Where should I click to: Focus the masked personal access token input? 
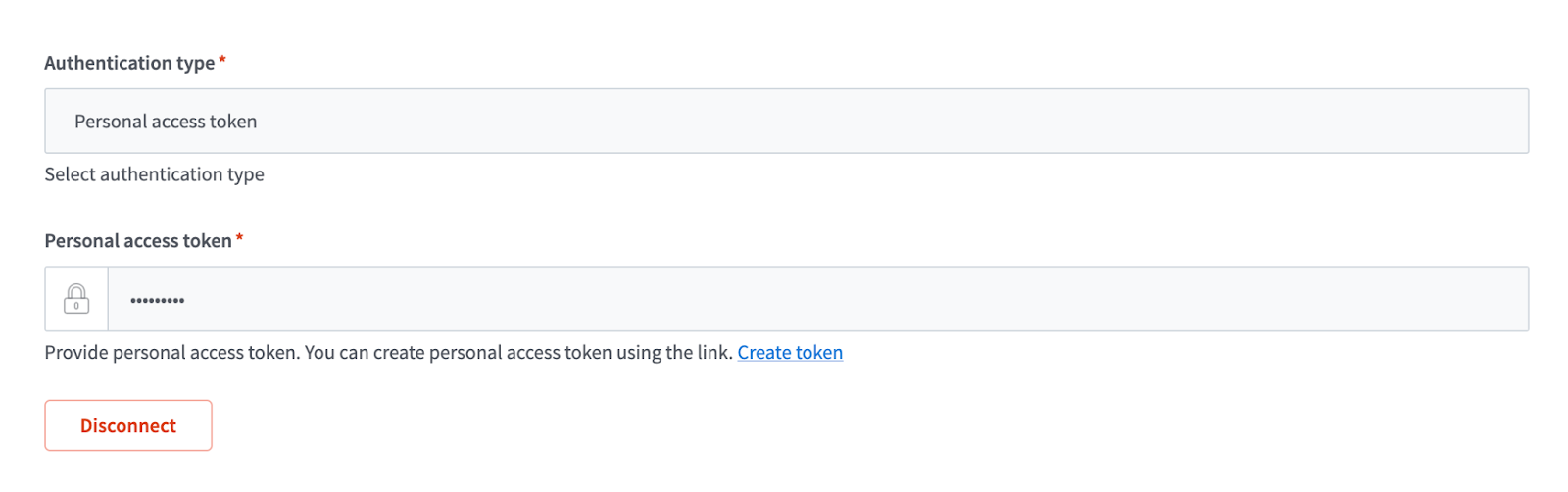point(817,299)
